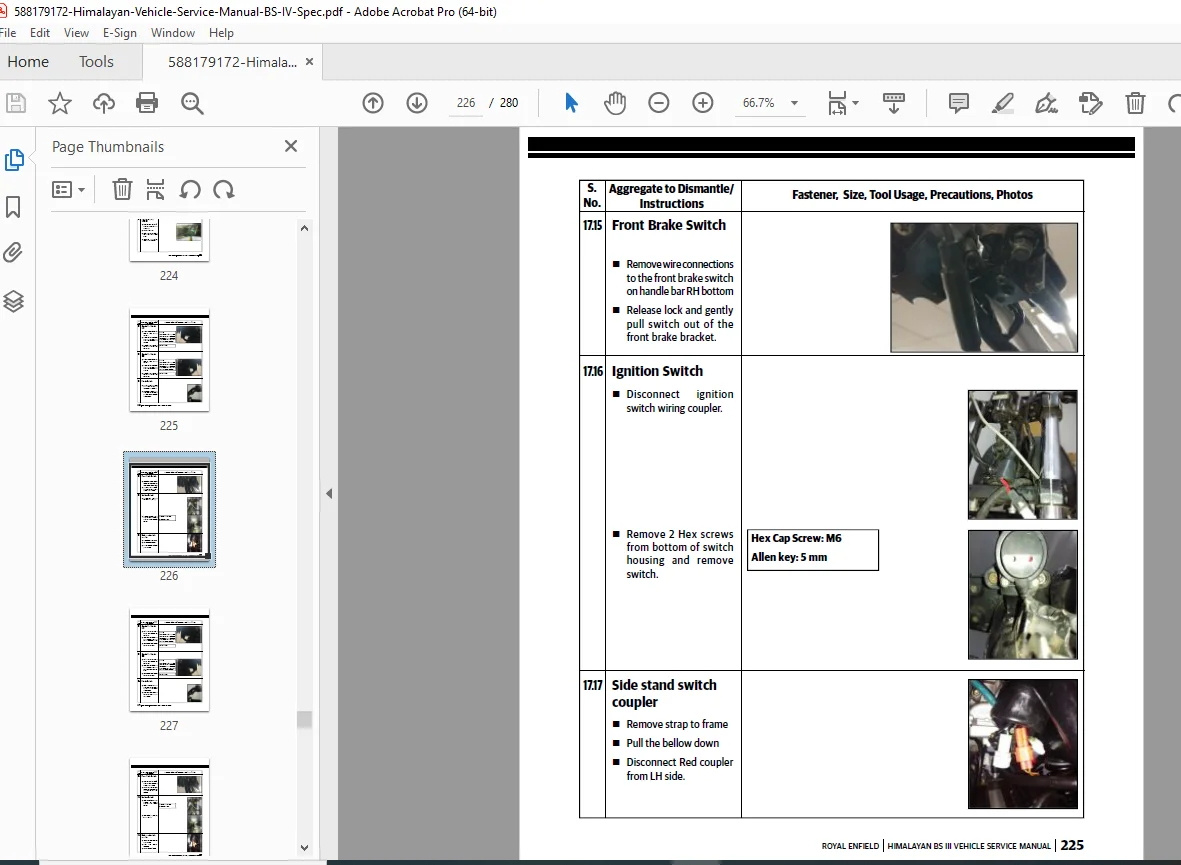Image resolution: width=1181 pixels, height=865 pixels.
Task: Click the upload to cloud icon
Action: pos(104,103)
